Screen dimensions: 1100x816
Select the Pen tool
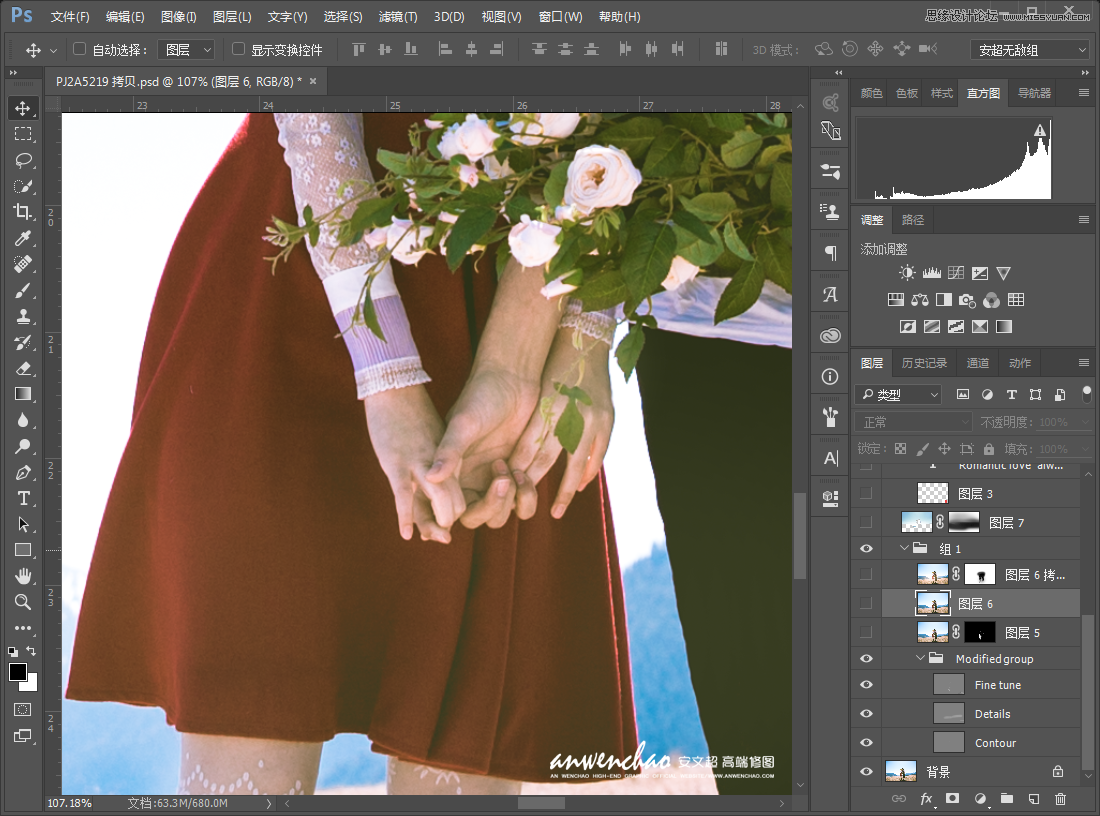click(22, 472)
